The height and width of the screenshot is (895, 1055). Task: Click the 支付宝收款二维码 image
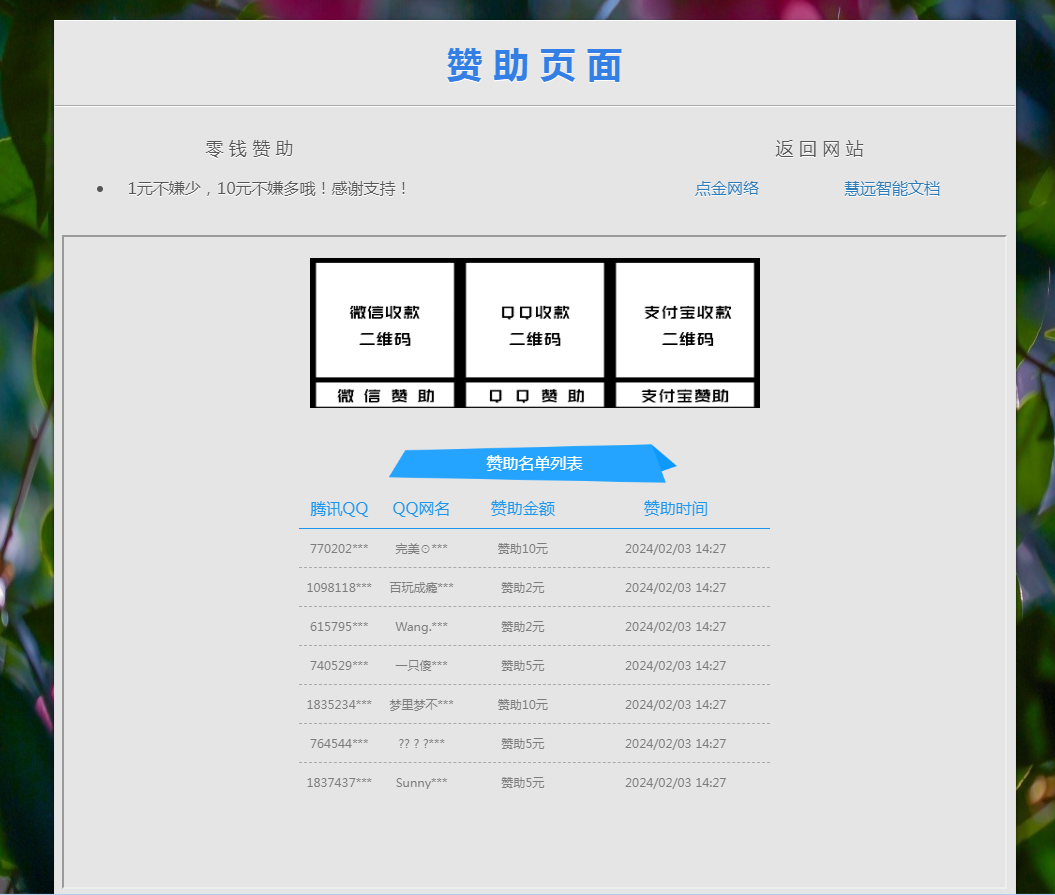(x=685, y=320)
